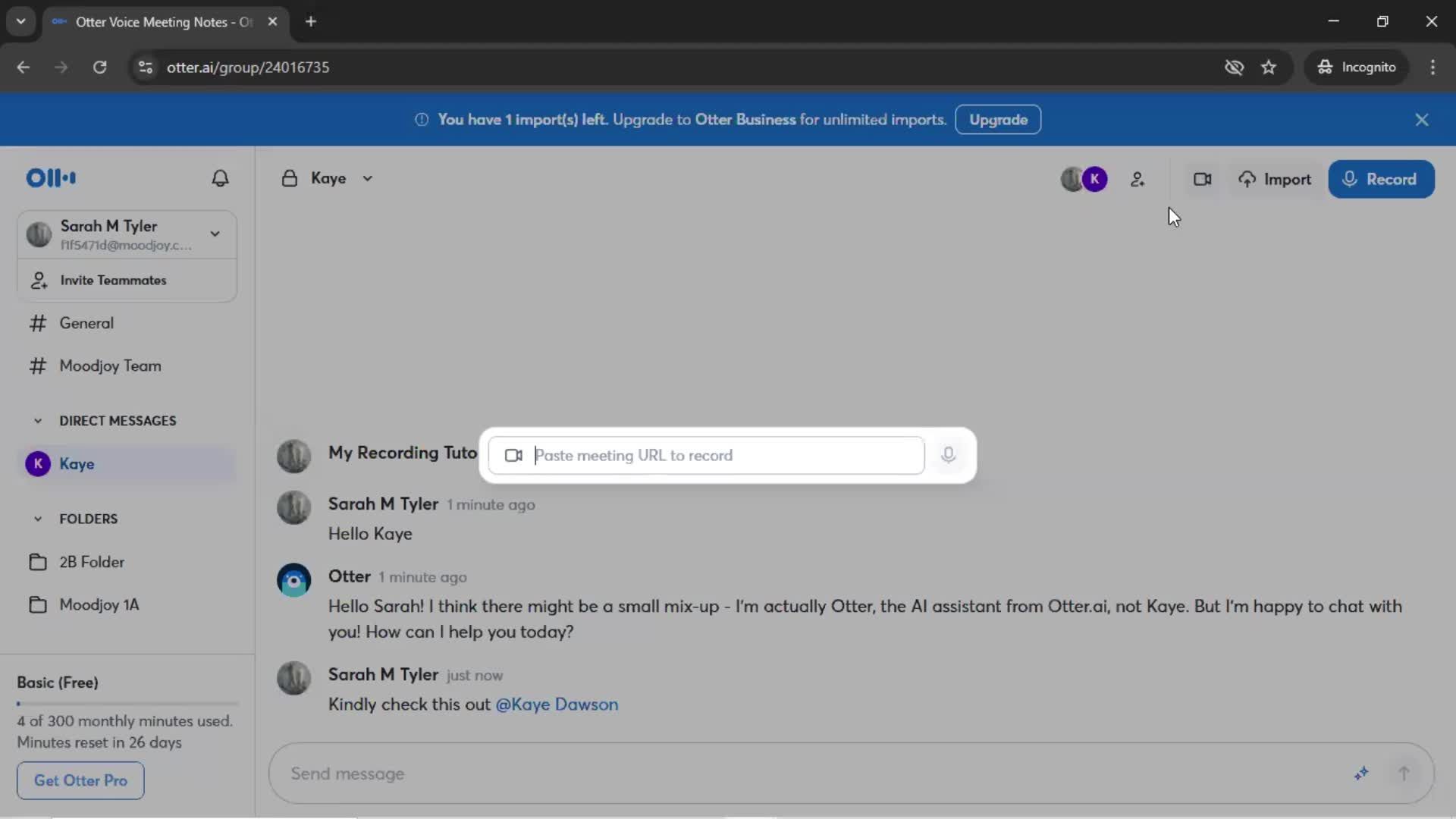Start recording with the Record button
Screen dimensions: 1456x819
(1381, 180)
